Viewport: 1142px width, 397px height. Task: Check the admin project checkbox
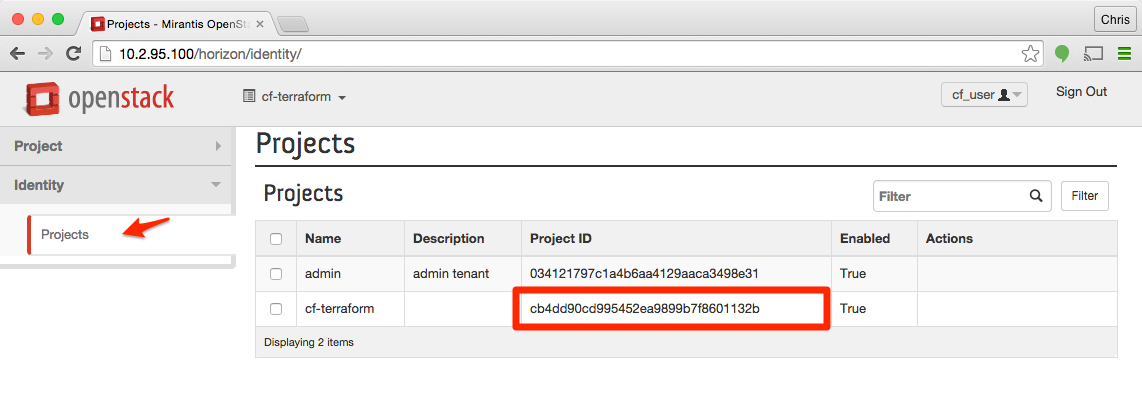(x=276, y=274)
